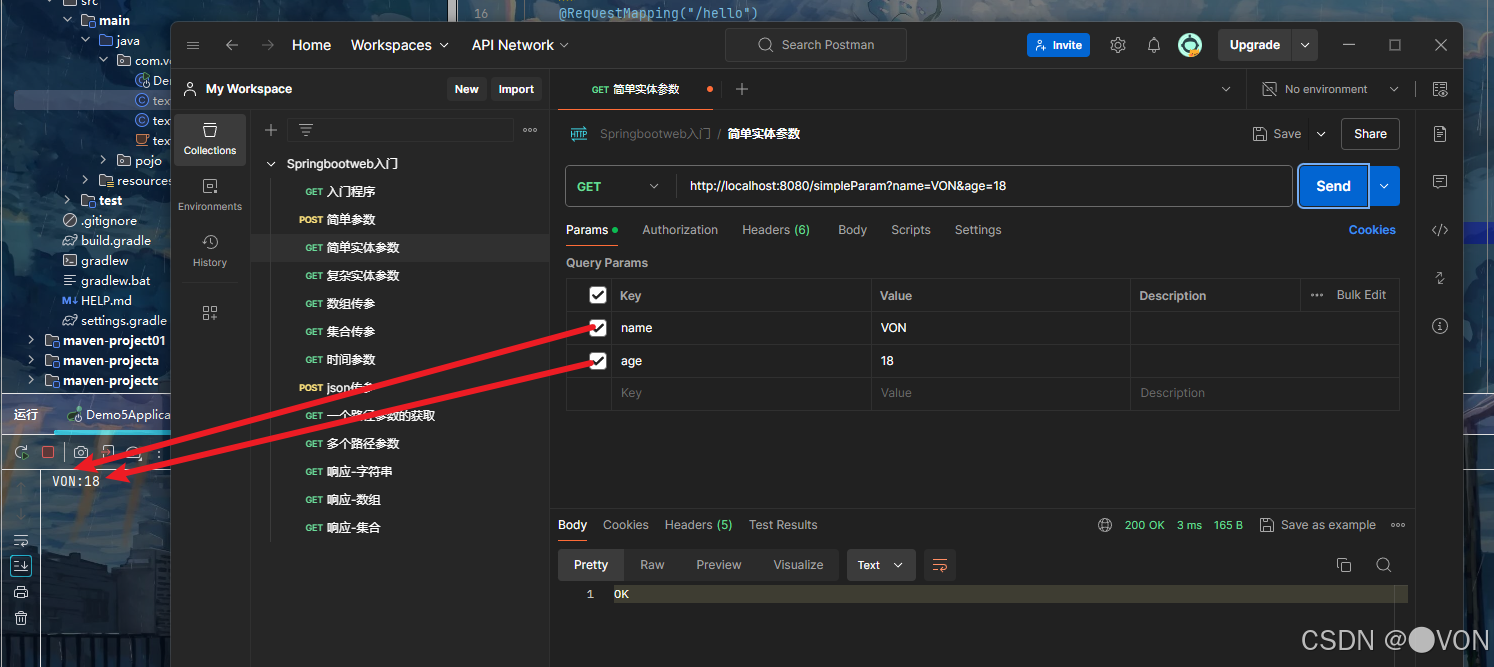Image resolution: width=1494 pixels, height=667 pixels.
Task: Uncheck the age parameter checkbox
Action: (x=598, y=361)
